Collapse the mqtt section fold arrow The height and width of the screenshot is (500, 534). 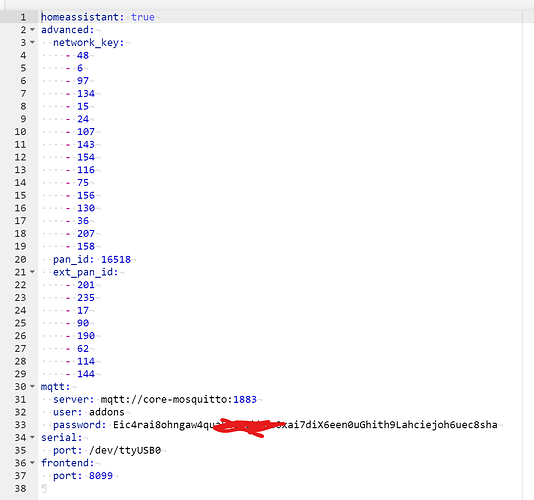[x=32, y=387]
